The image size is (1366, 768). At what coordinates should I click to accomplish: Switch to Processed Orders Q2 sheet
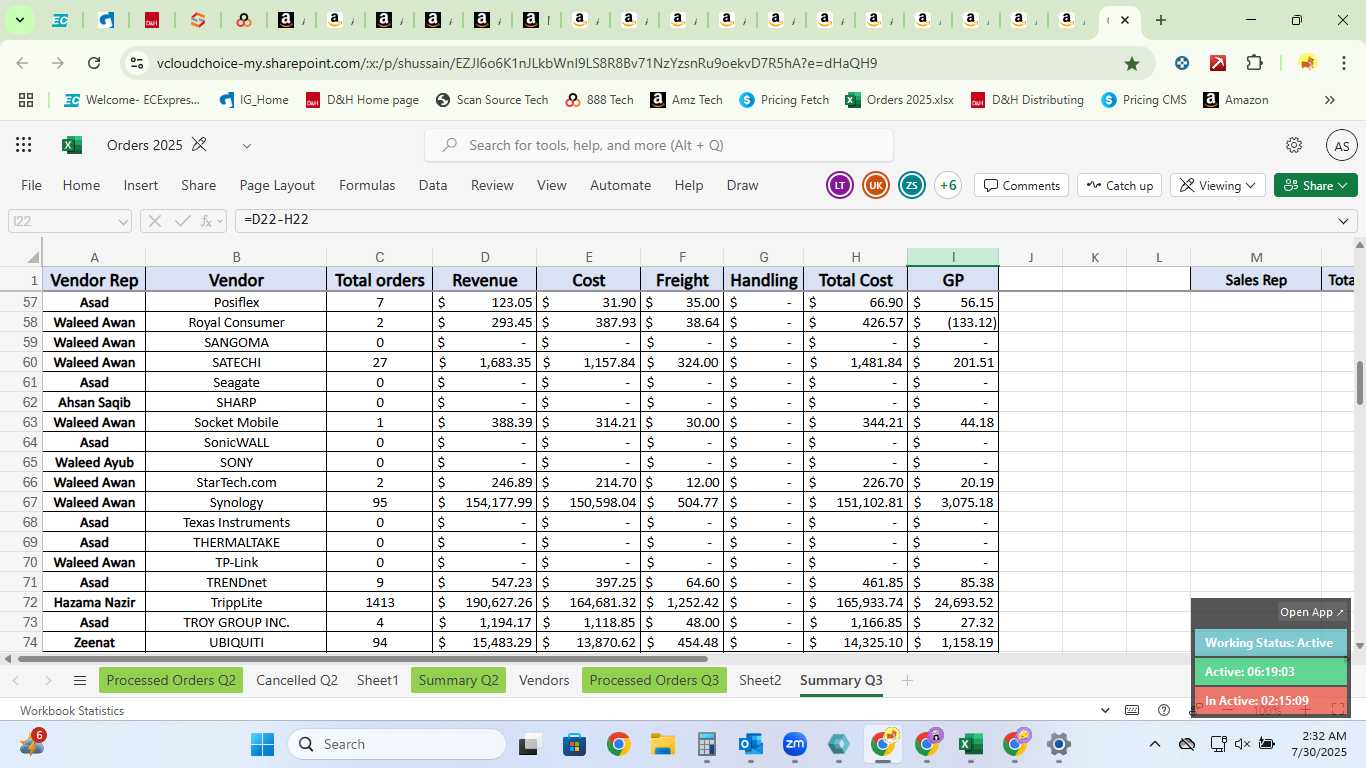tap(171, 680)
